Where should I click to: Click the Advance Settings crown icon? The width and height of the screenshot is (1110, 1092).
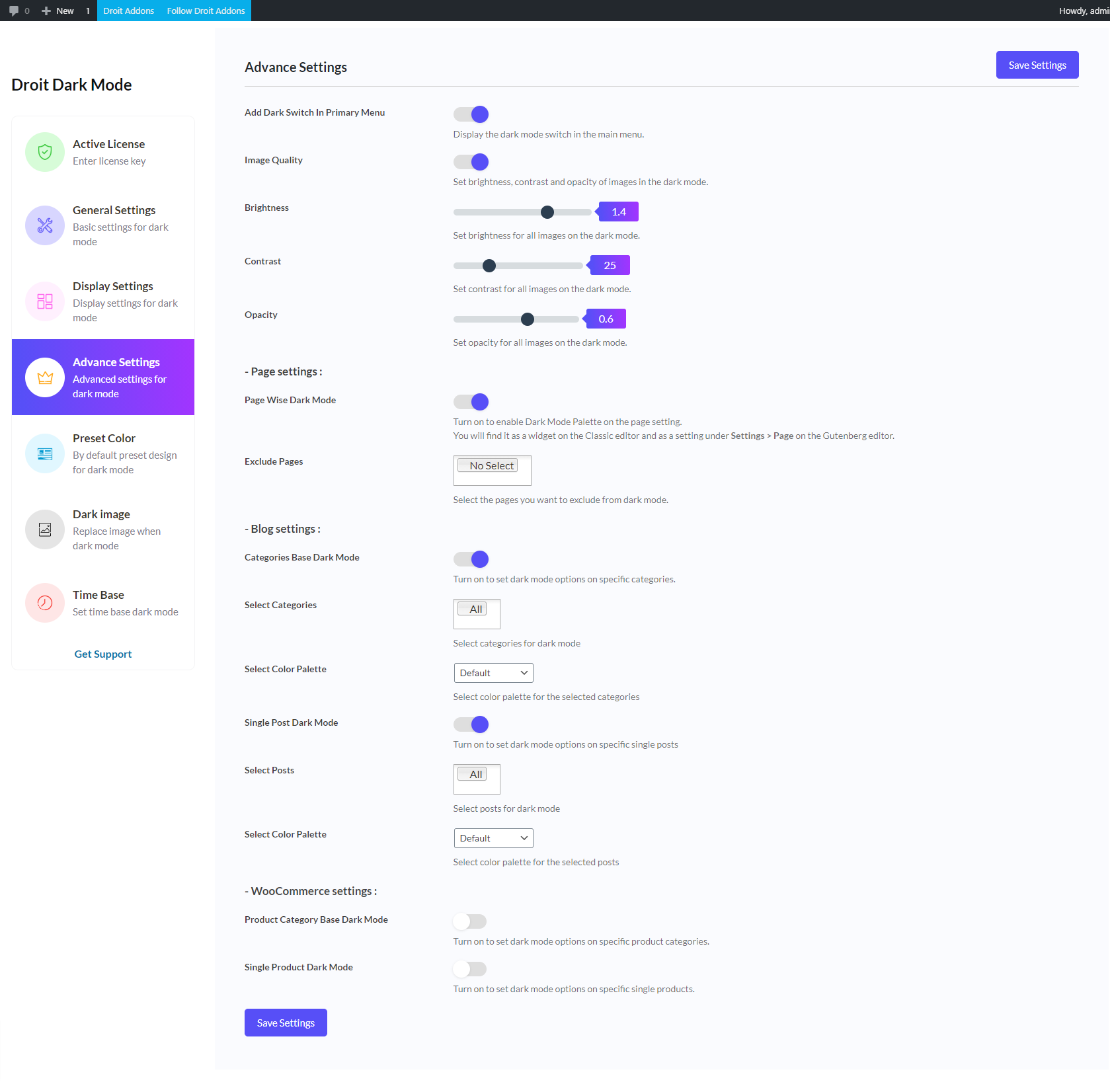pyautogui.click(x=45, y=377)
